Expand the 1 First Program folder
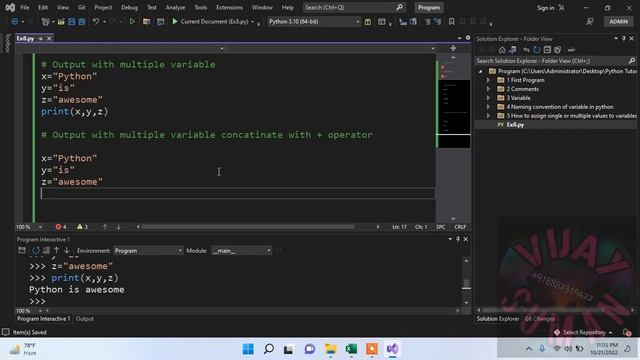Screen dimensions: 640x360 [488, 80]
